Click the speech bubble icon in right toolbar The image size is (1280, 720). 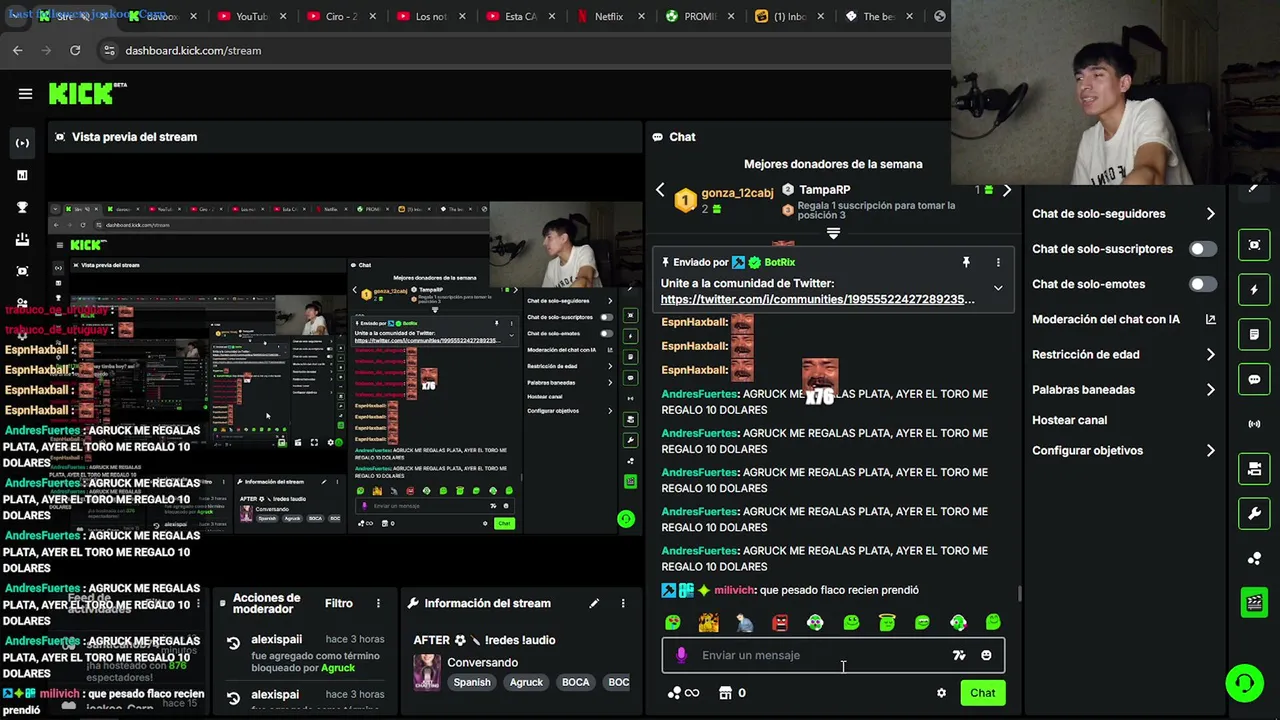pyautogui.click(x=1254, y=380)
